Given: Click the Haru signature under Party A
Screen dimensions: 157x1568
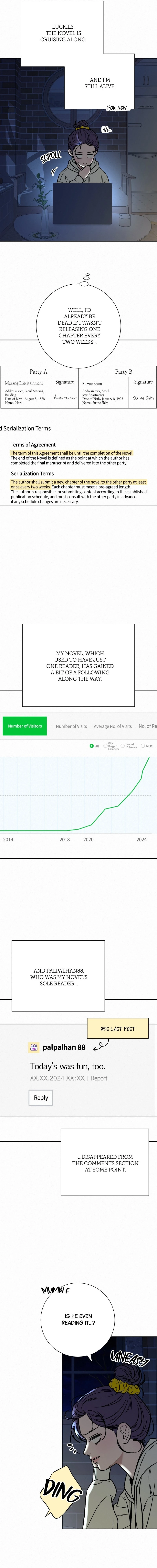Looking at the screenshot, I should coord(65,397).
